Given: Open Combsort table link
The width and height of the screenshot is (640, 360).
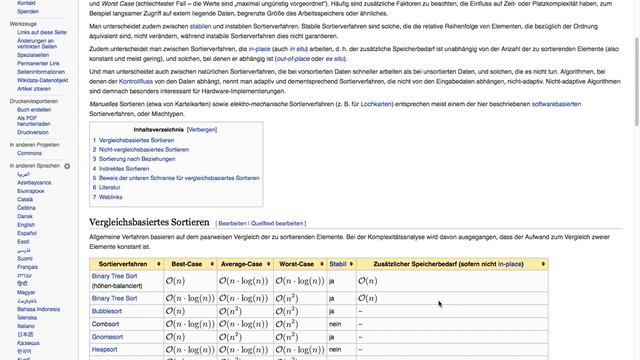Looking at the screenshot, I should 105,324.
